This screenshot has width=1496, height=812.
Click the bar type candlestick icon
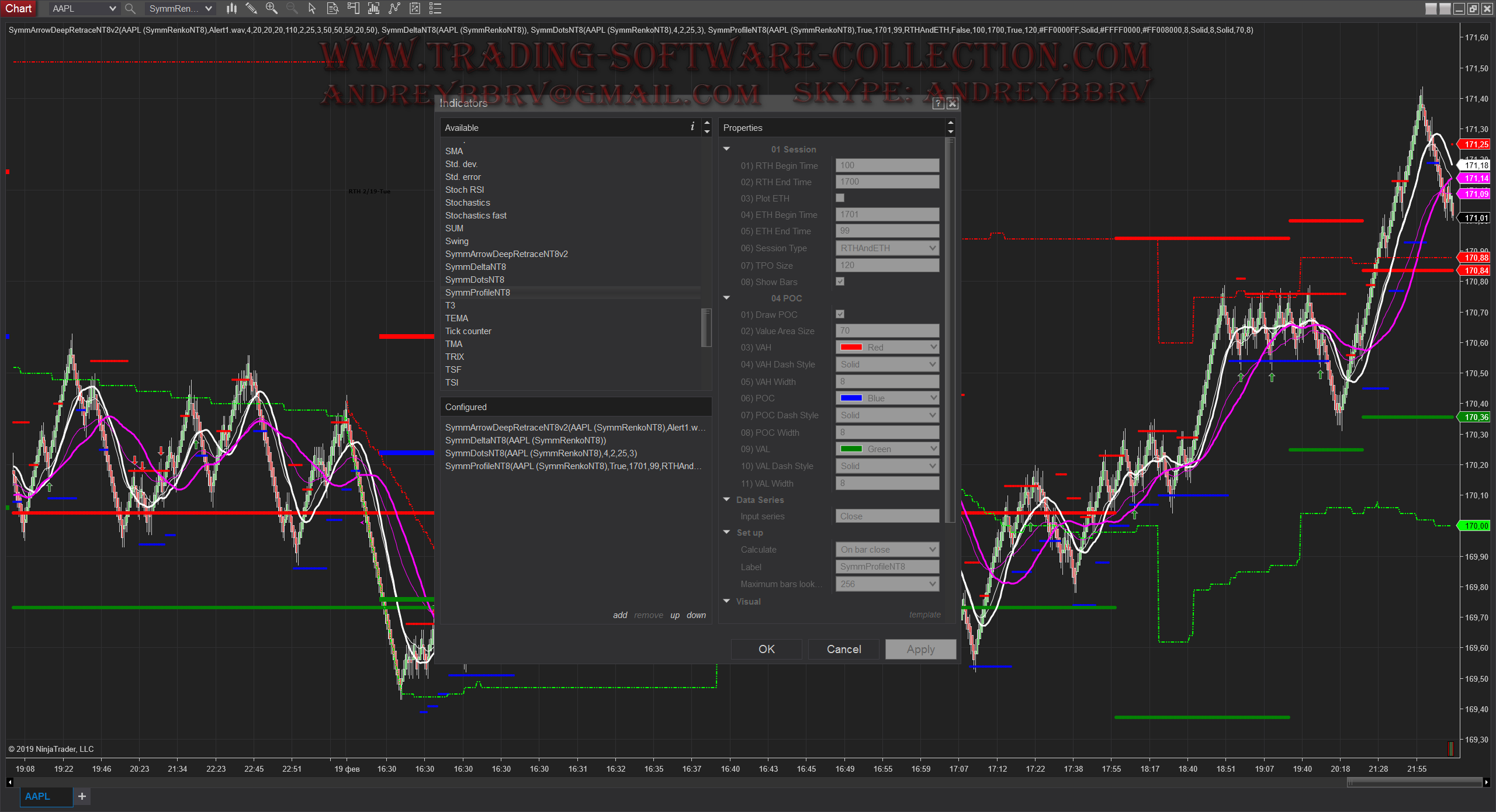[x=232, y=8]
